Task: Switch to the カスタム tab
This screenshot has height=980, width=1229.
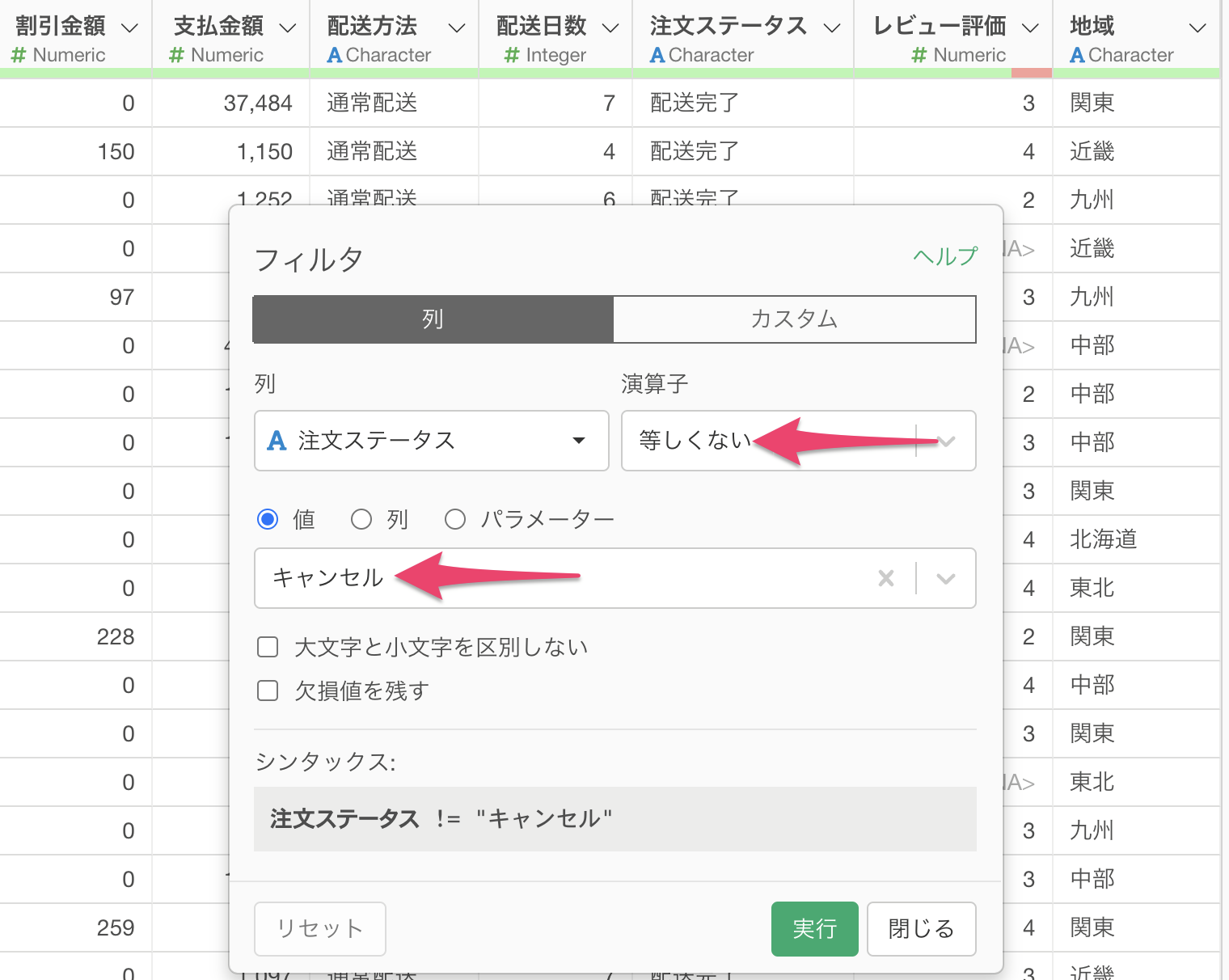Action: 794,319
